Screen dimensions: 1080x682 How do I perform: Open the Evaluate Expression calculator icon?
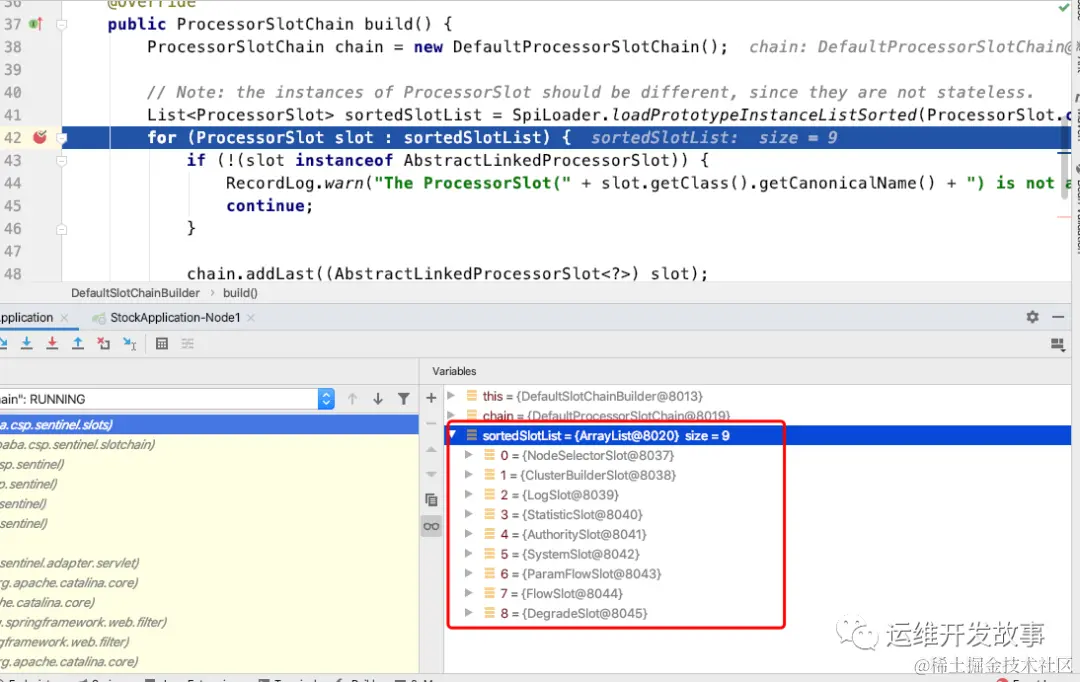click(162, 343)
